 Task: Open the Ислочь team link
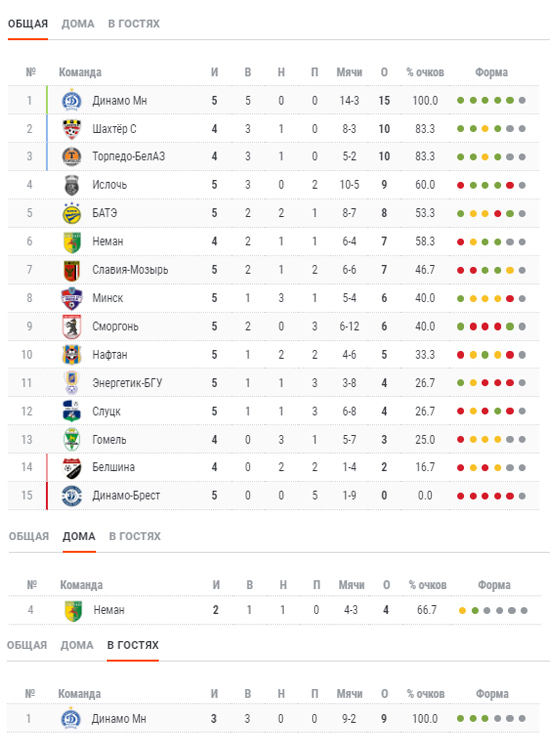[x=110, y=185]
